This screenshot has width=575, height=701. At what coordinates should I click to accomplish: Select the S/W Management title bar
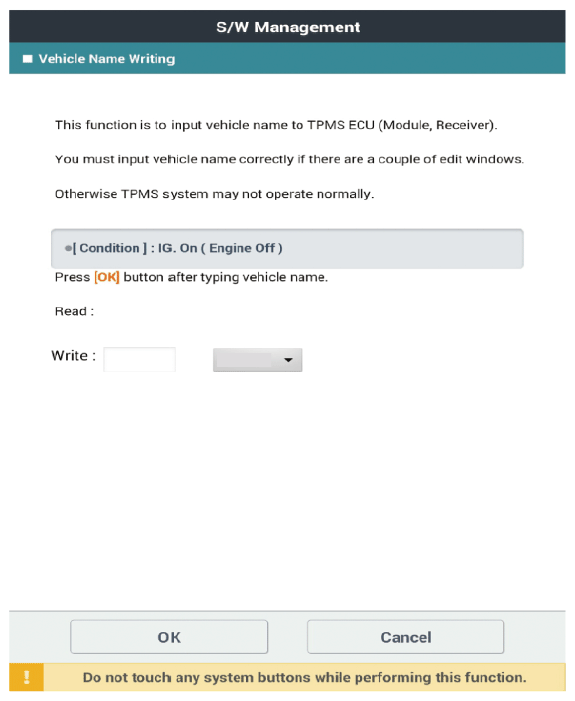pos(288,27)
